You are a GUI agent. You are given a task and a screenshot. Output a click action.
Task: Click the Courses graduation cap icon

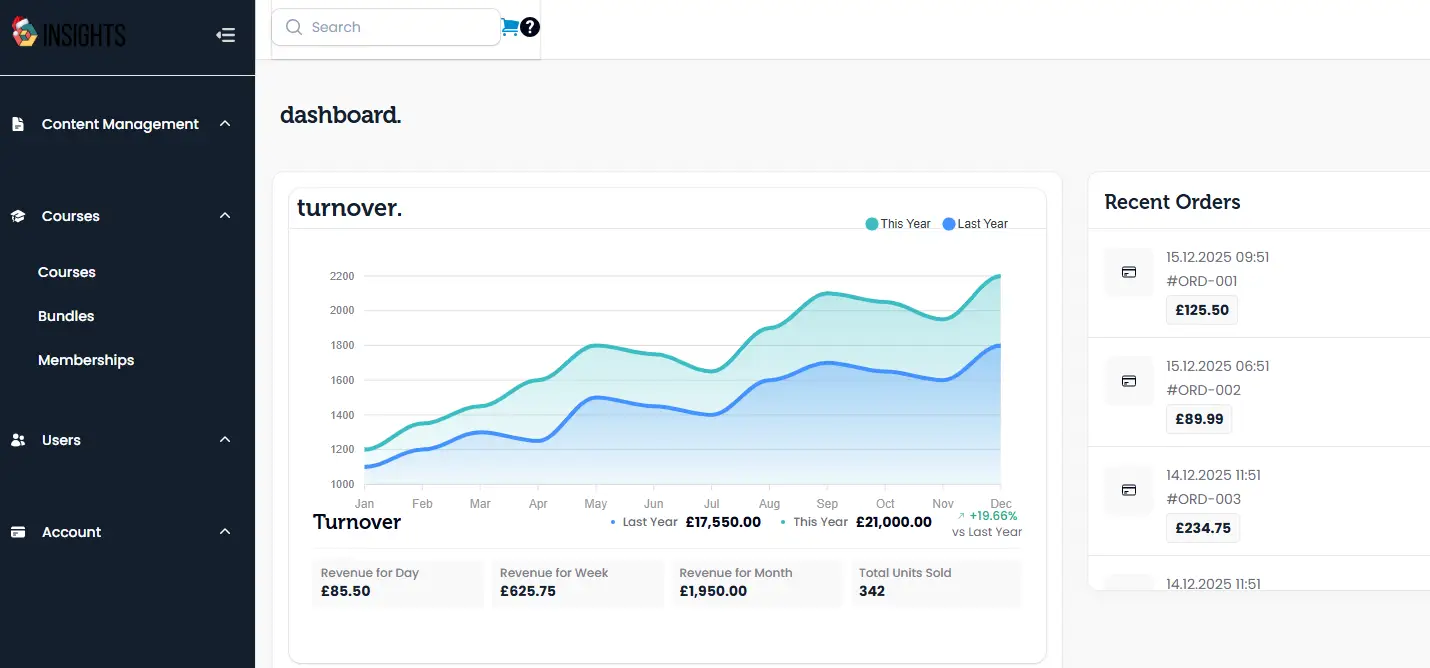pos(18,216)
